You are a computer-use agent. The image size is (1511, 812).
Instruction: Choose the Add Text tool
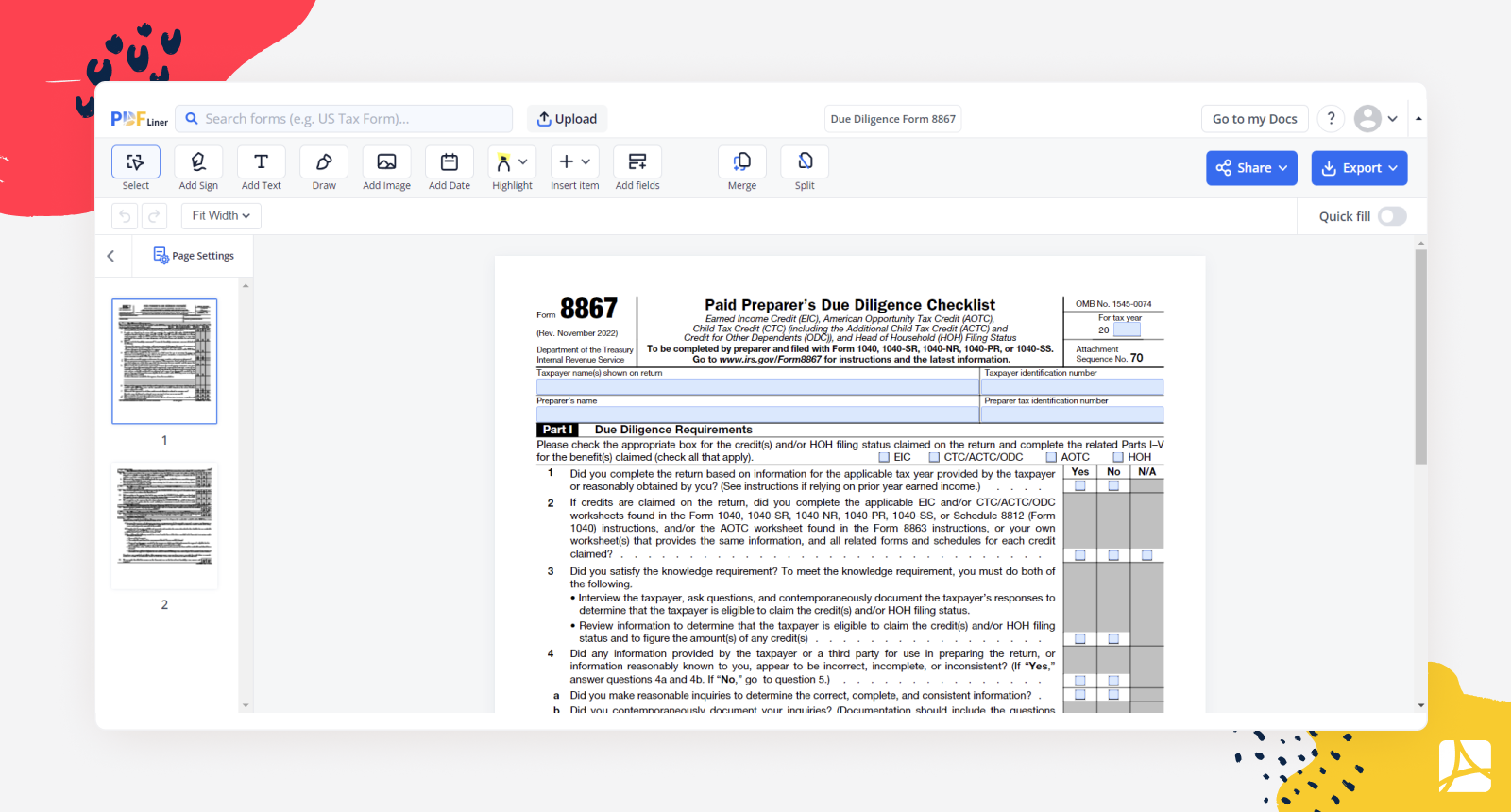(x=261, y=162)
